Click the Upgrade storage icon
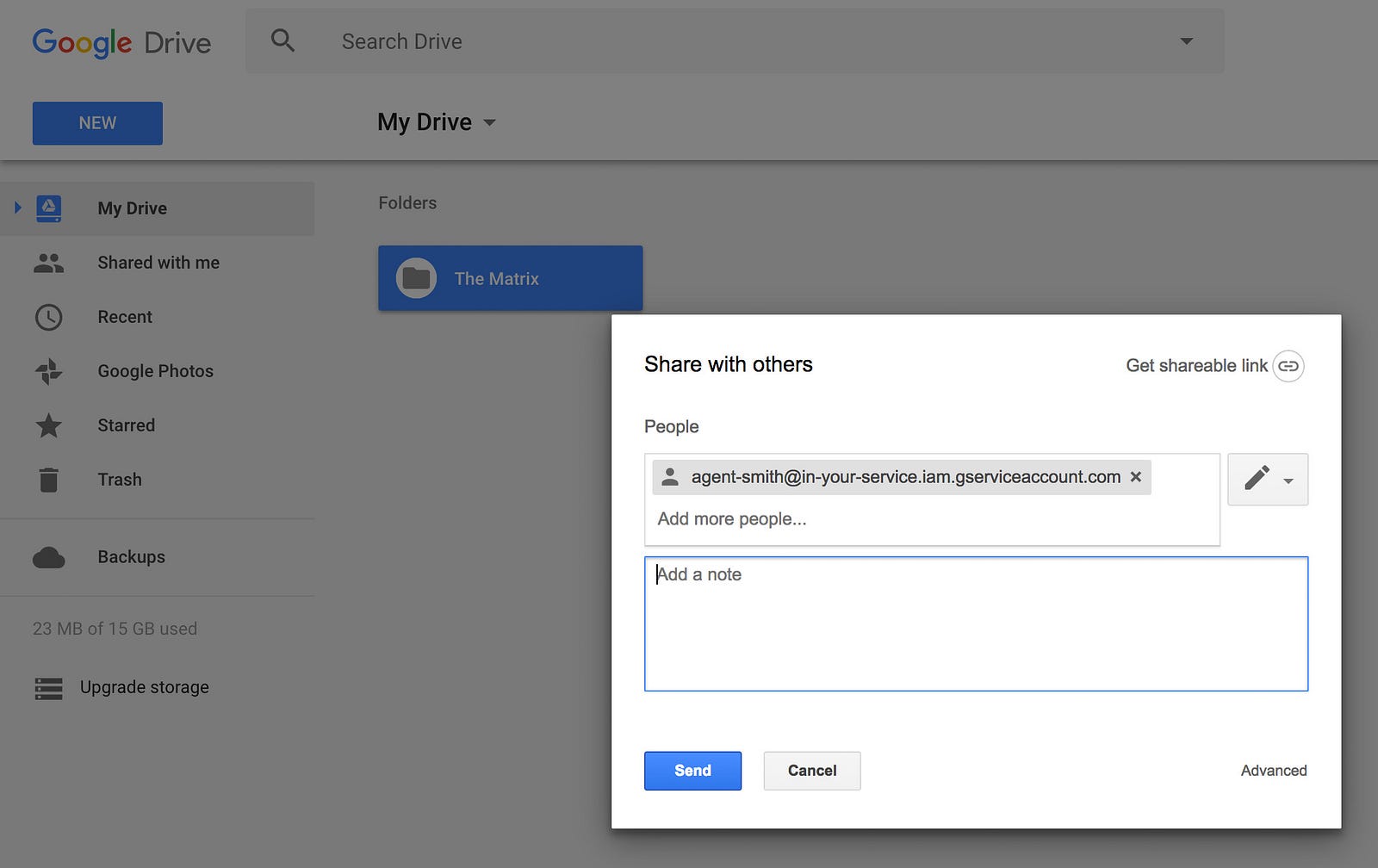This screenshot has height=868, width=1378. point(49,688)
